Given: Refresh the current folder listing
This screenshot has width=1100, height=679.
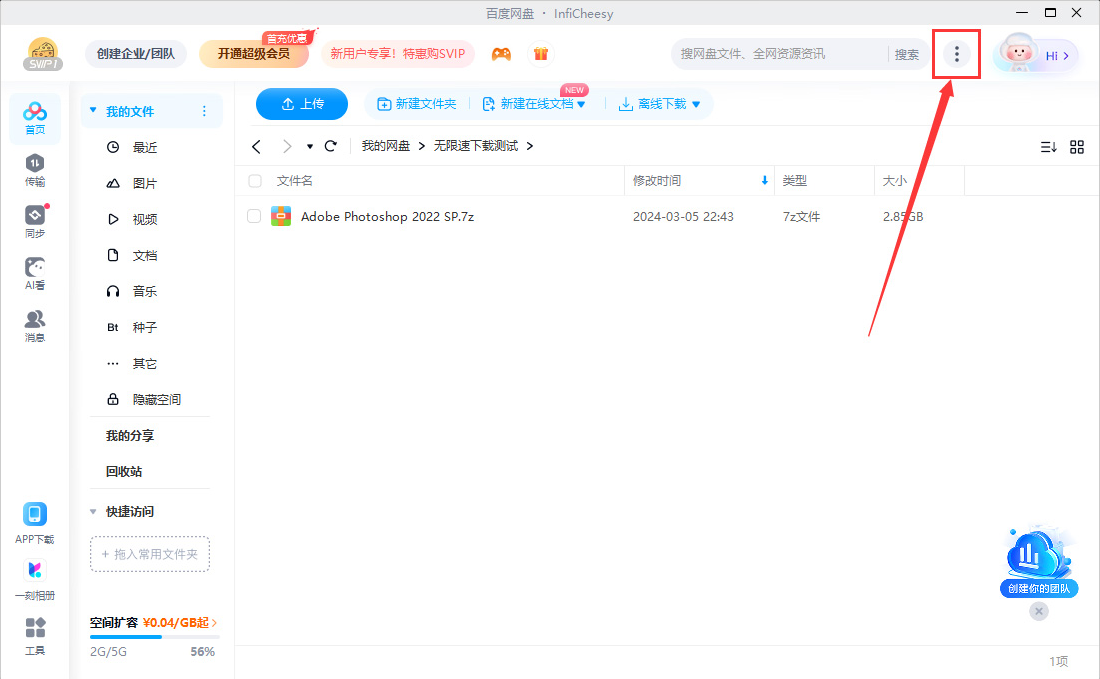Looking at the screenshot, I should click(331, 146).
